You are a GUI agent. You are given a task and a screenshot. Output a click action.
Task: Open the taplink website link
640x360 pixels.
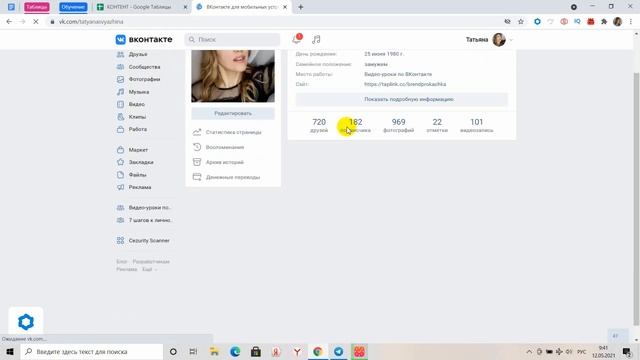pos(405,84)
